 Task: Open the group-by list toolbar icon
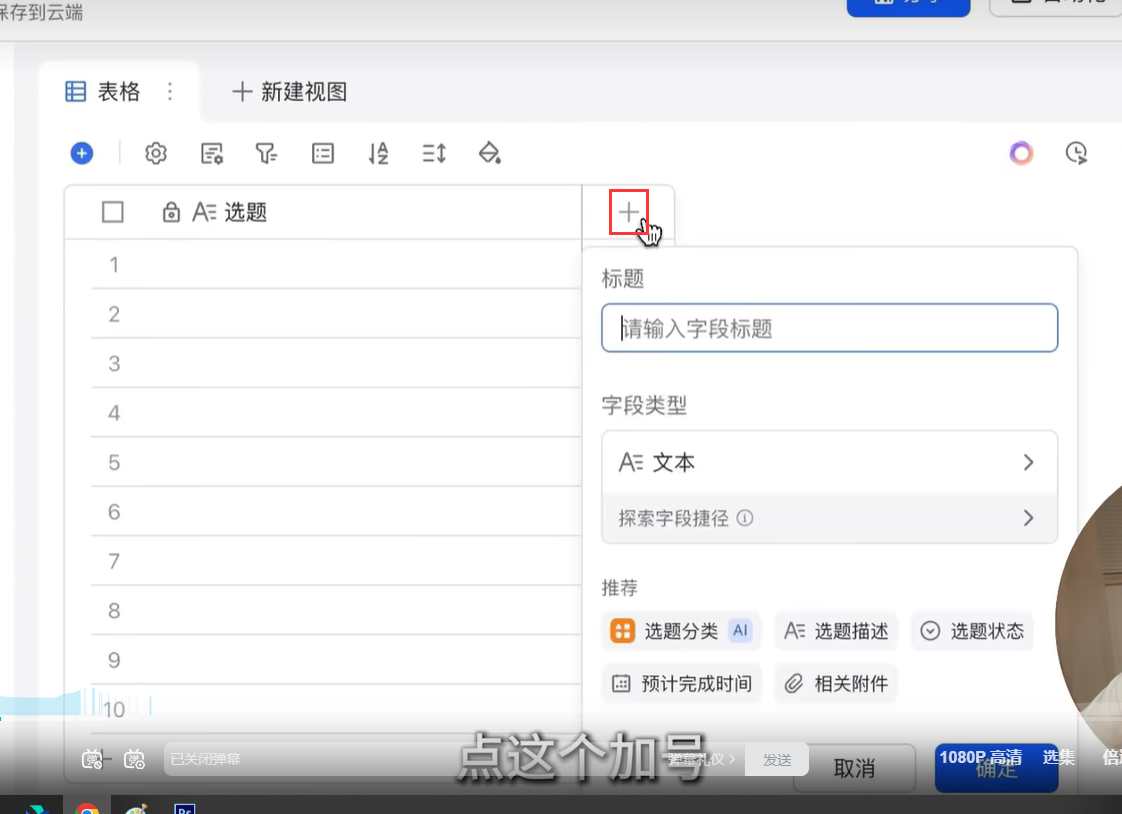tap(323, 153)
